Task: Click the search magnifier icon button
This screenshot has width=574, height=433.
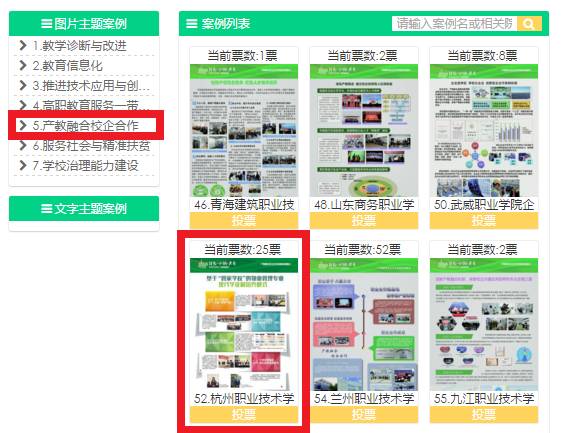Action: tap(529, 24)
